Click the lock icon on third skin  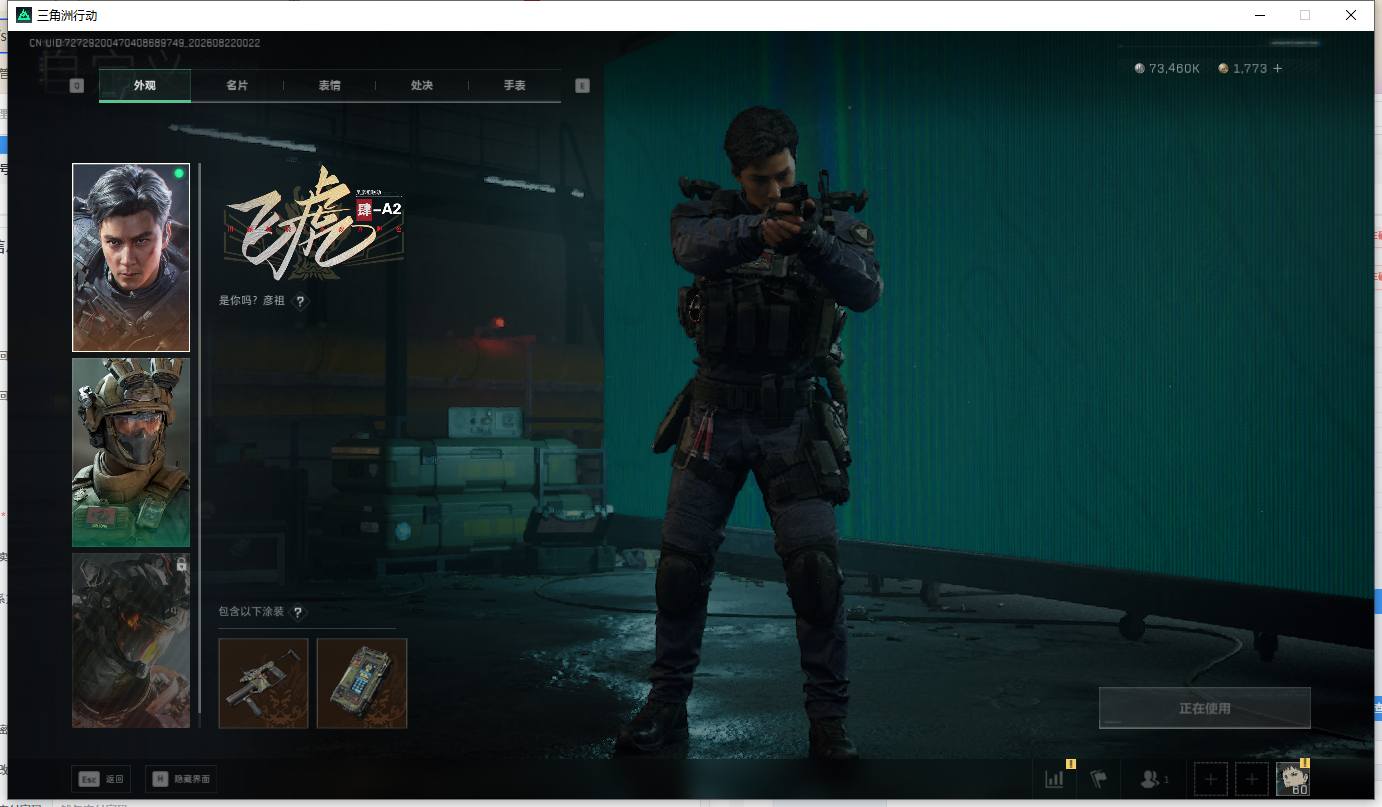point(181,565)
